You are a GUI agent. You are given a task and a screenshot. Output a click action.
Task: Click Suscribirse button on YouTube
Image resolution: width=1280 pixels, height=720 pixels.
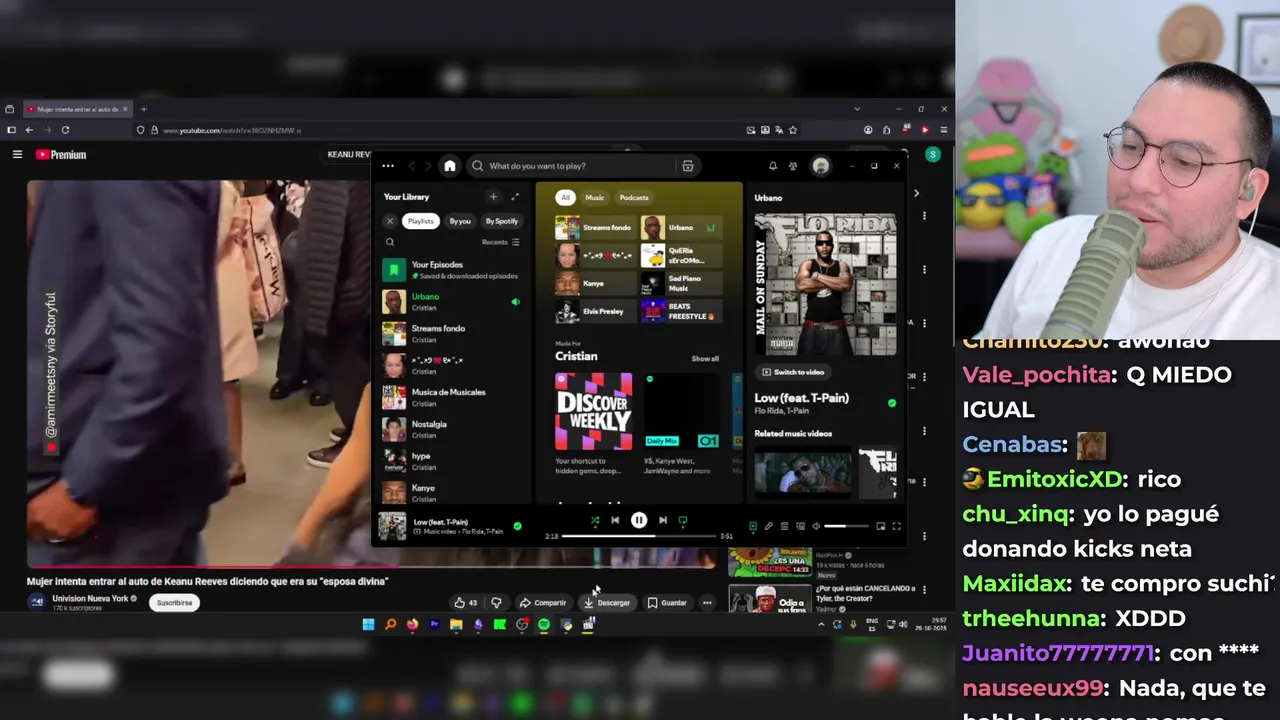coord(174,603)
